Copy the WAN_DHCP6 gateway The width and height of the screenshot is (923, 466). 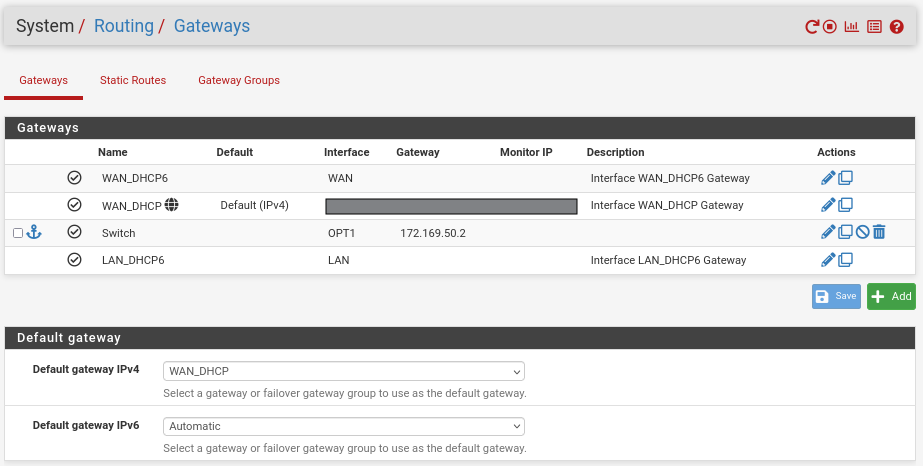[845, 178]
